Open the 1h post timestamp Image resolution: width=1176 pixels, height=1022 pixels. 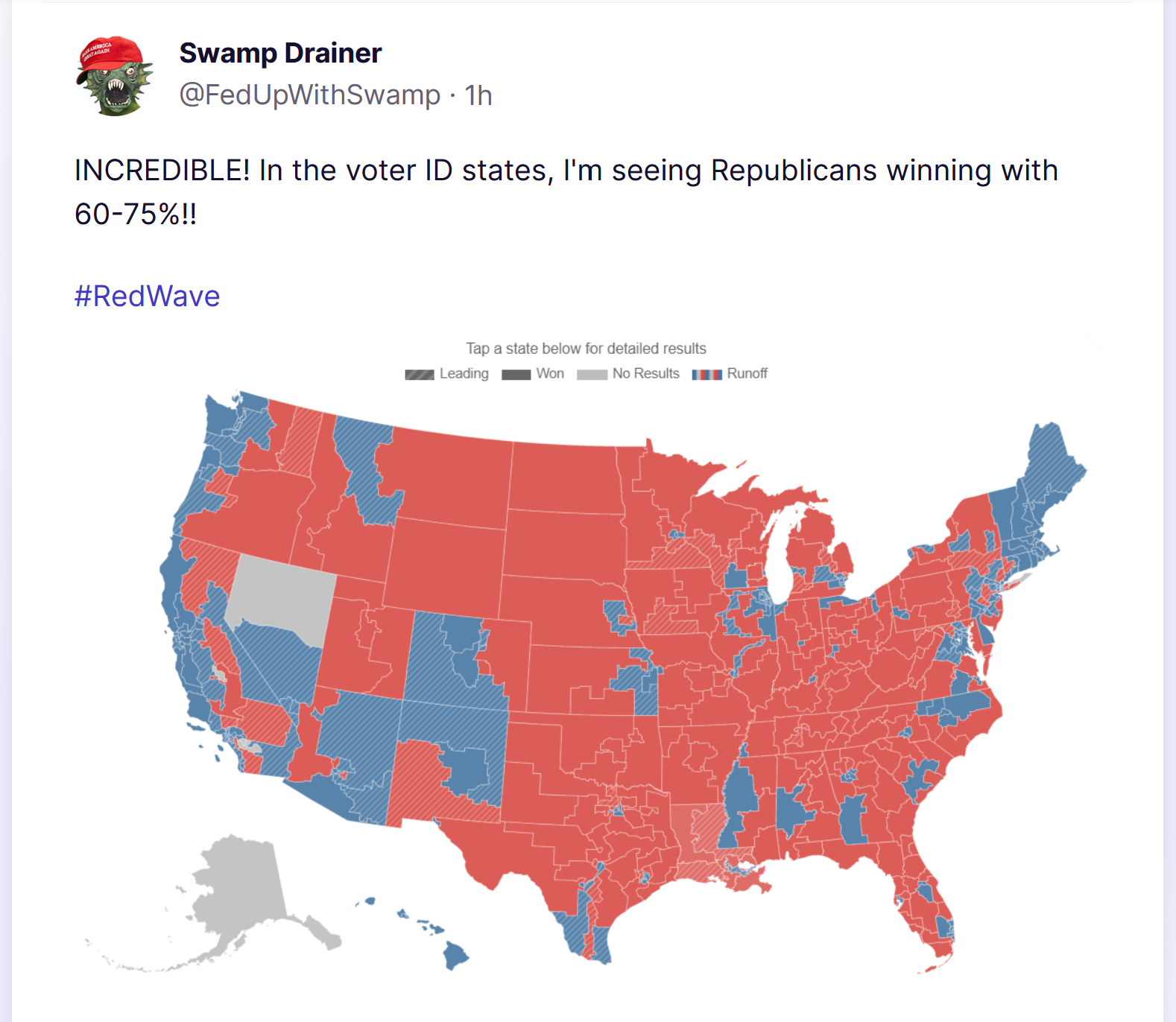478,95
